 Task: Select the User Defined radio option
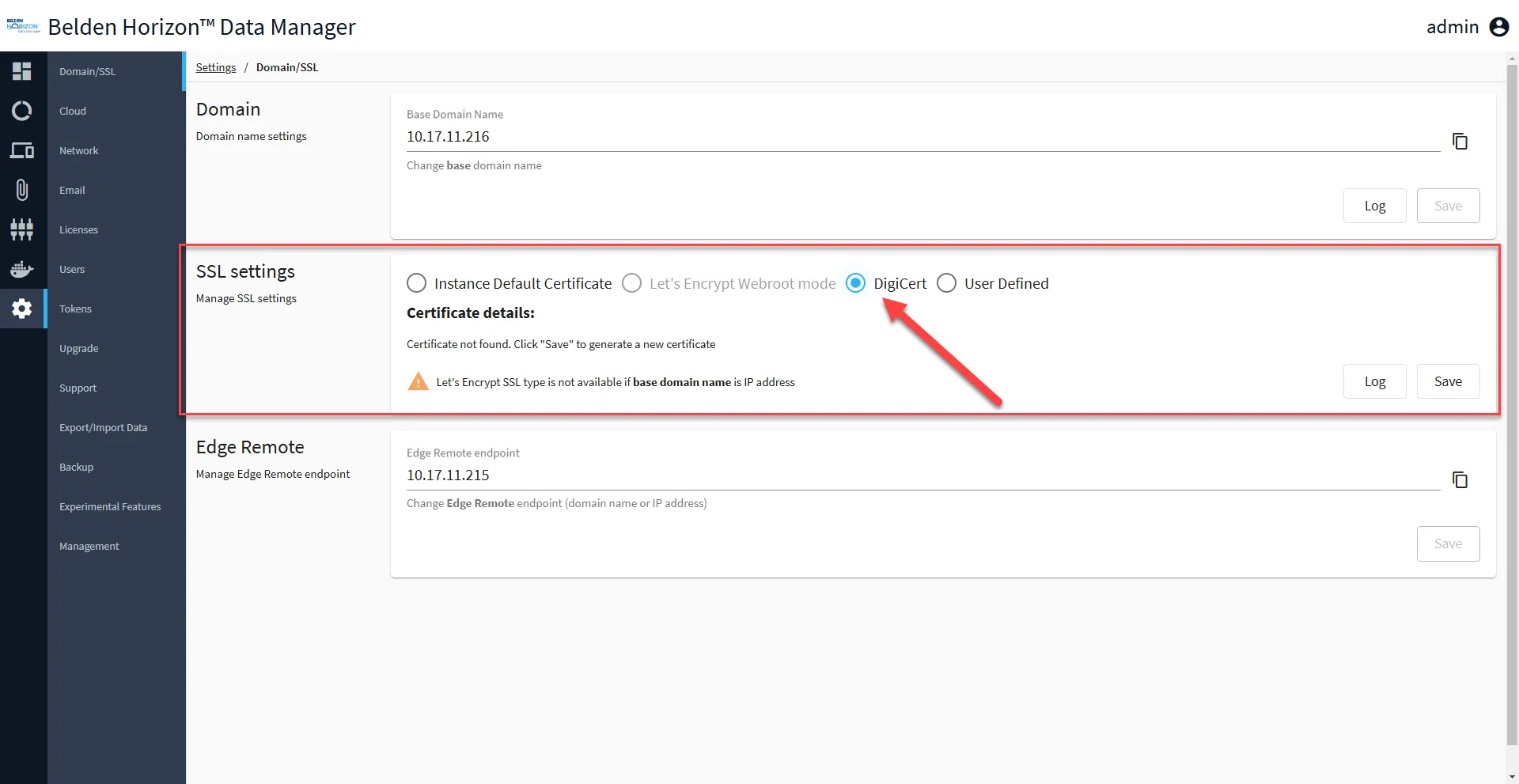point(946,283)
